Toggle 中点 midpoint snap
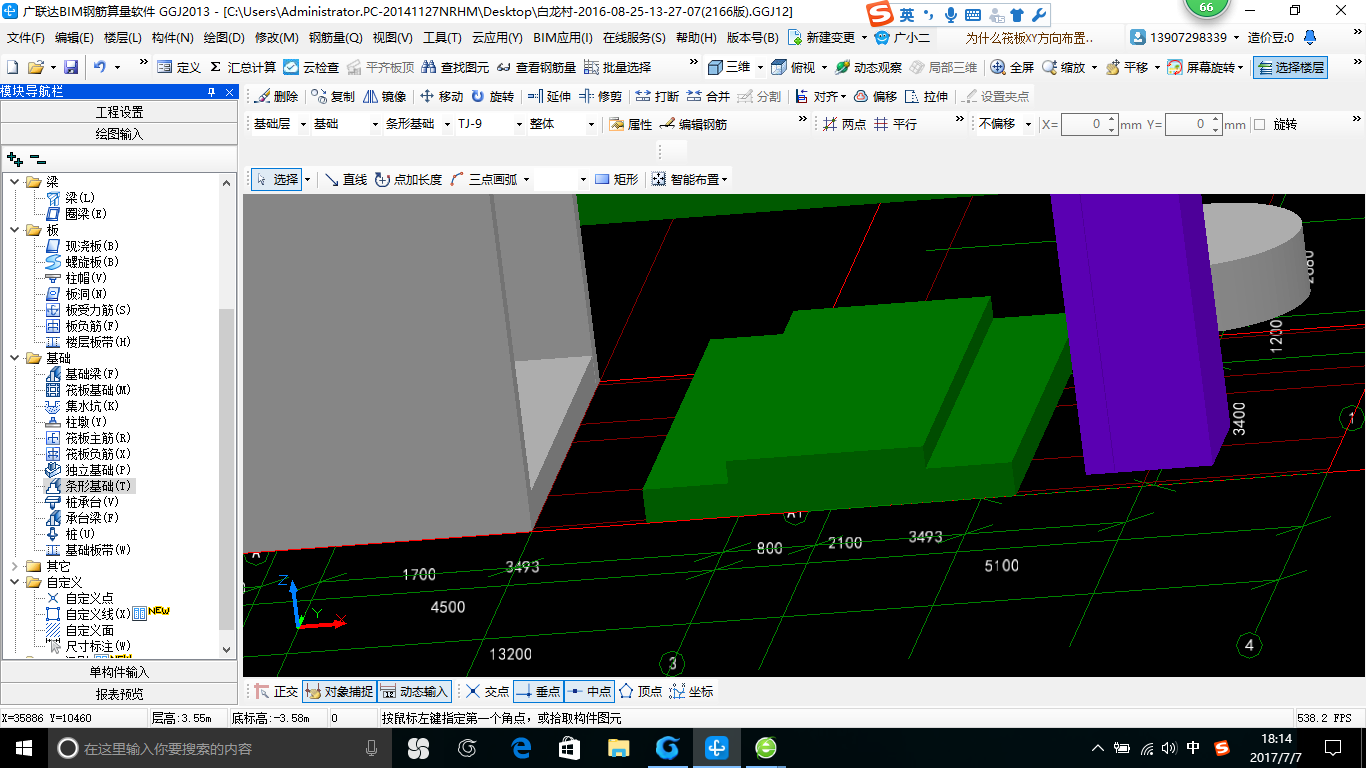Viewport: 1366px width, 768px height. pyautogui.click(x=588, y=691)
